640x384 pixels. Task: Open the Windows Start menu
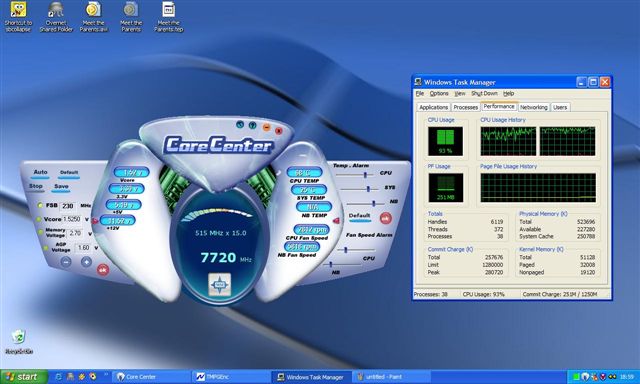[x=23, y=377]
